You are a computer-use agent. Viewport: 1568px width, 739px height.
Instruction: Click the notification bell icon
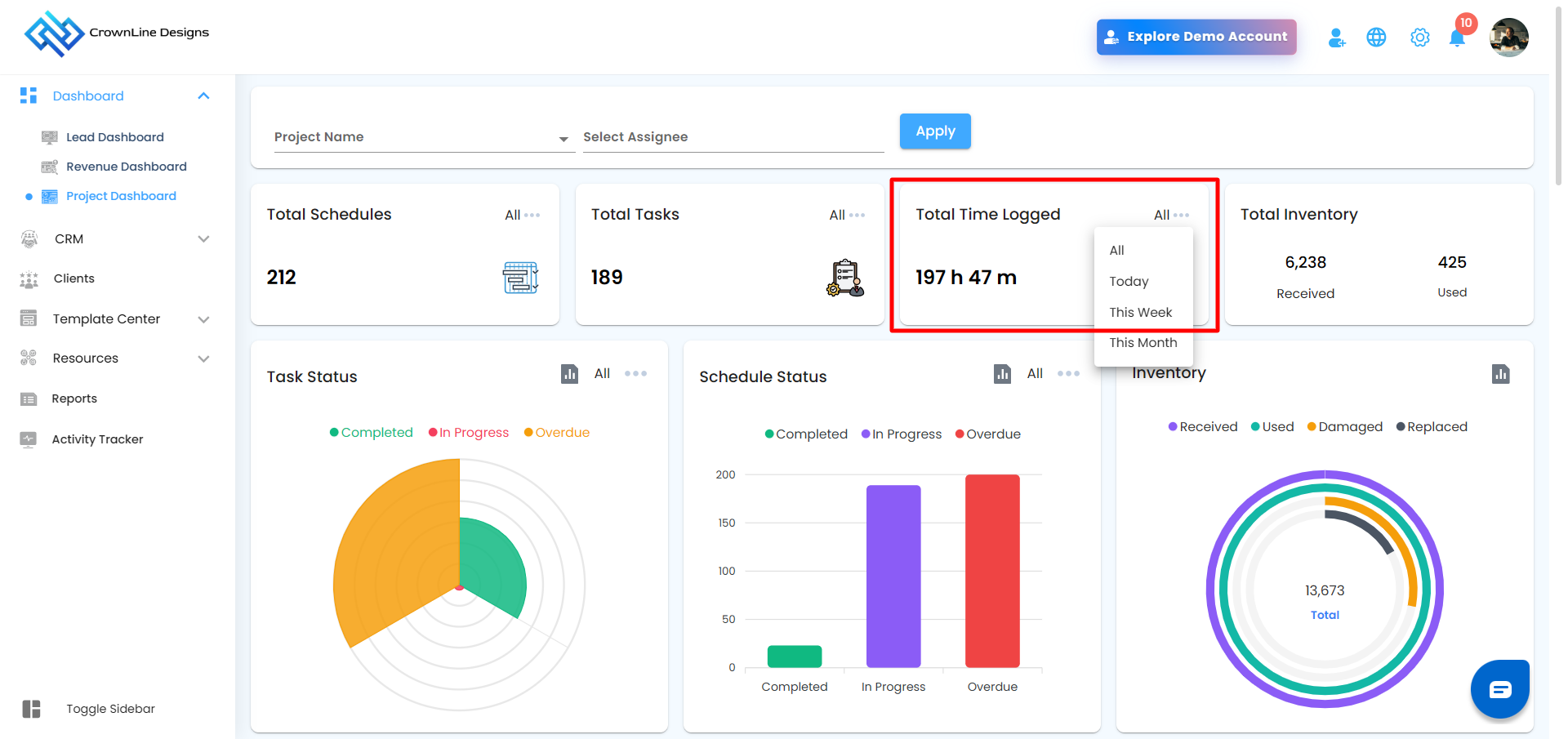click(1456, 38)
